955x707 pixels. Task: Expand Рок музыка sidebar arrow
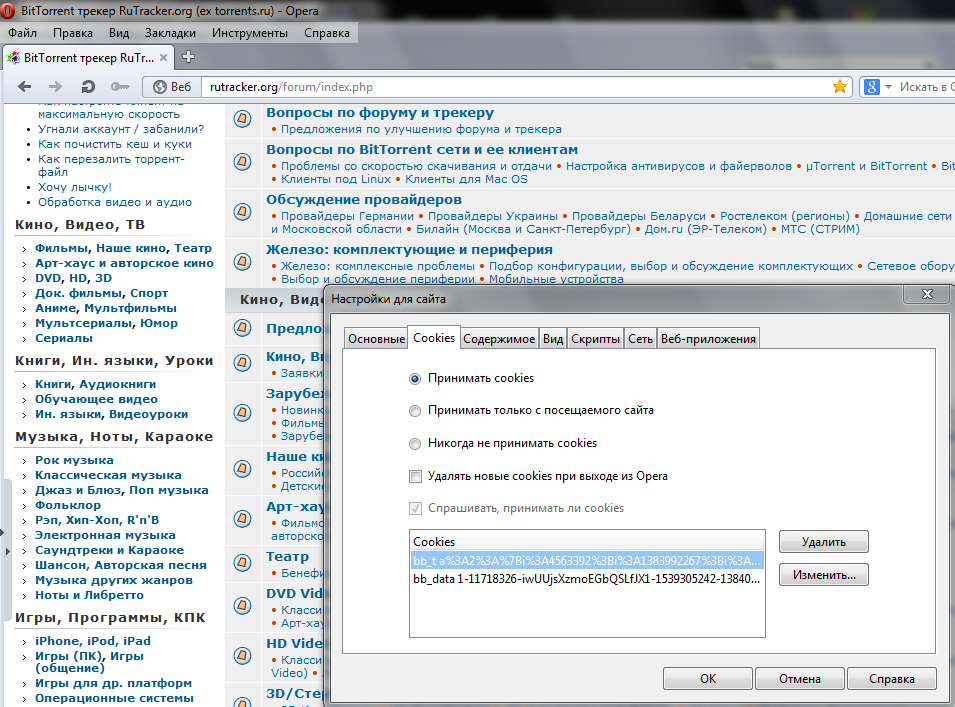pos(24,462)
